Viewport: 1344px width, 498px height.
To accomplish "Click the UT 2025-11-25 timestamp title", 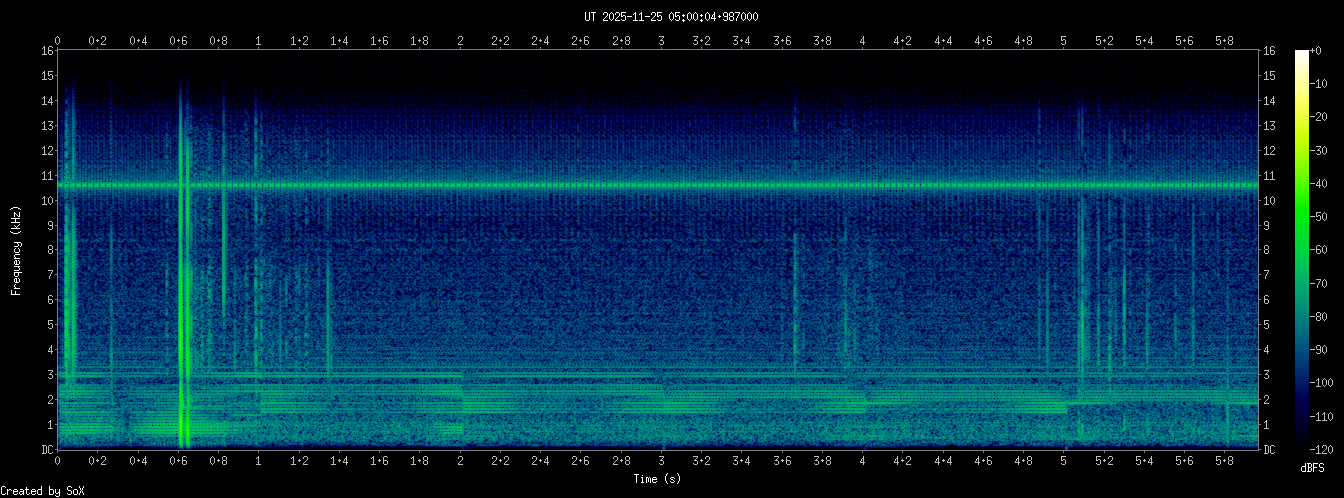I will tap(671, 16).
